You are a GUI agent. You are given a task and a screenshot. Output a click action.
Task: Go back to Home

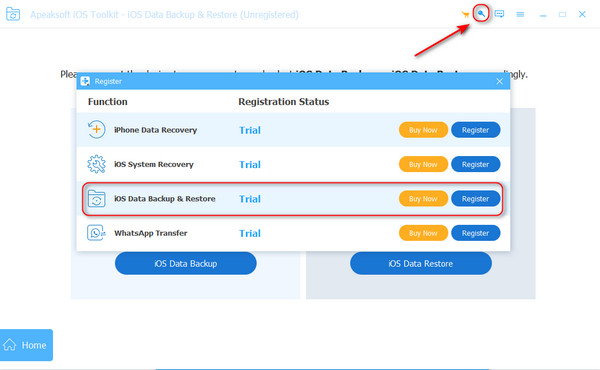[26, 345]
